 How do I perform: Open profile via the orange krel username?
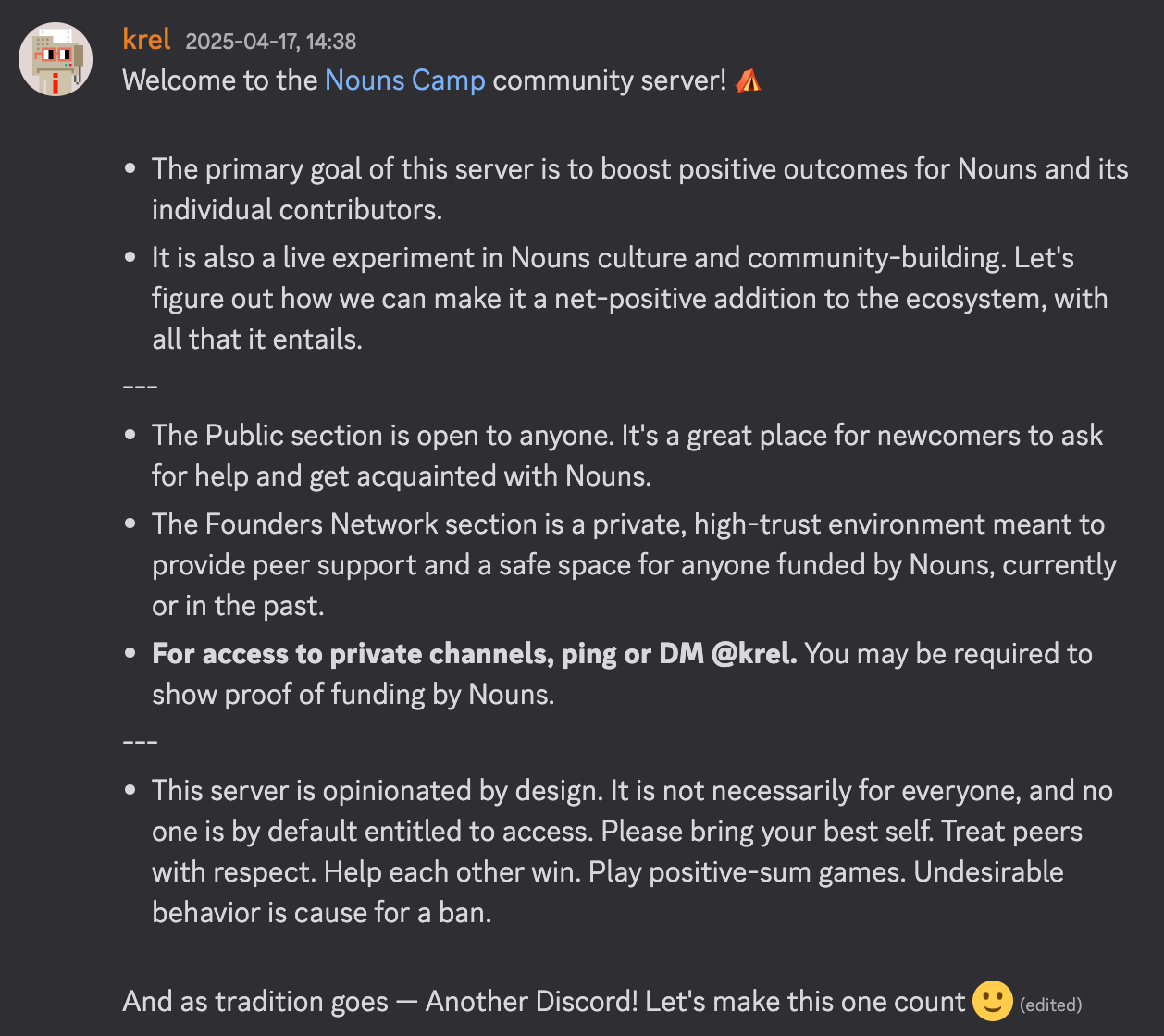[x=146, y=40]
